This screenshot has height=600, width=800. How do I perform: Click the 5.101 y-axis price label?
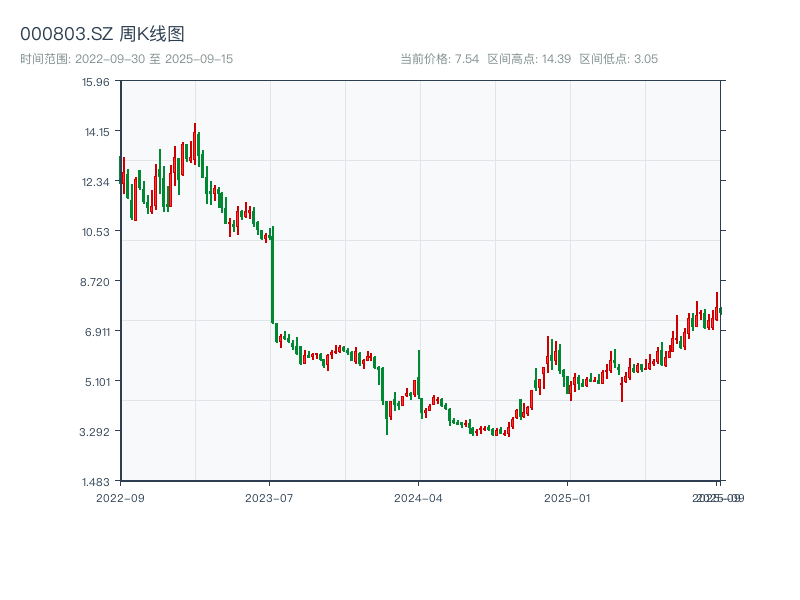pyautogui.click(x=96, y=381)
